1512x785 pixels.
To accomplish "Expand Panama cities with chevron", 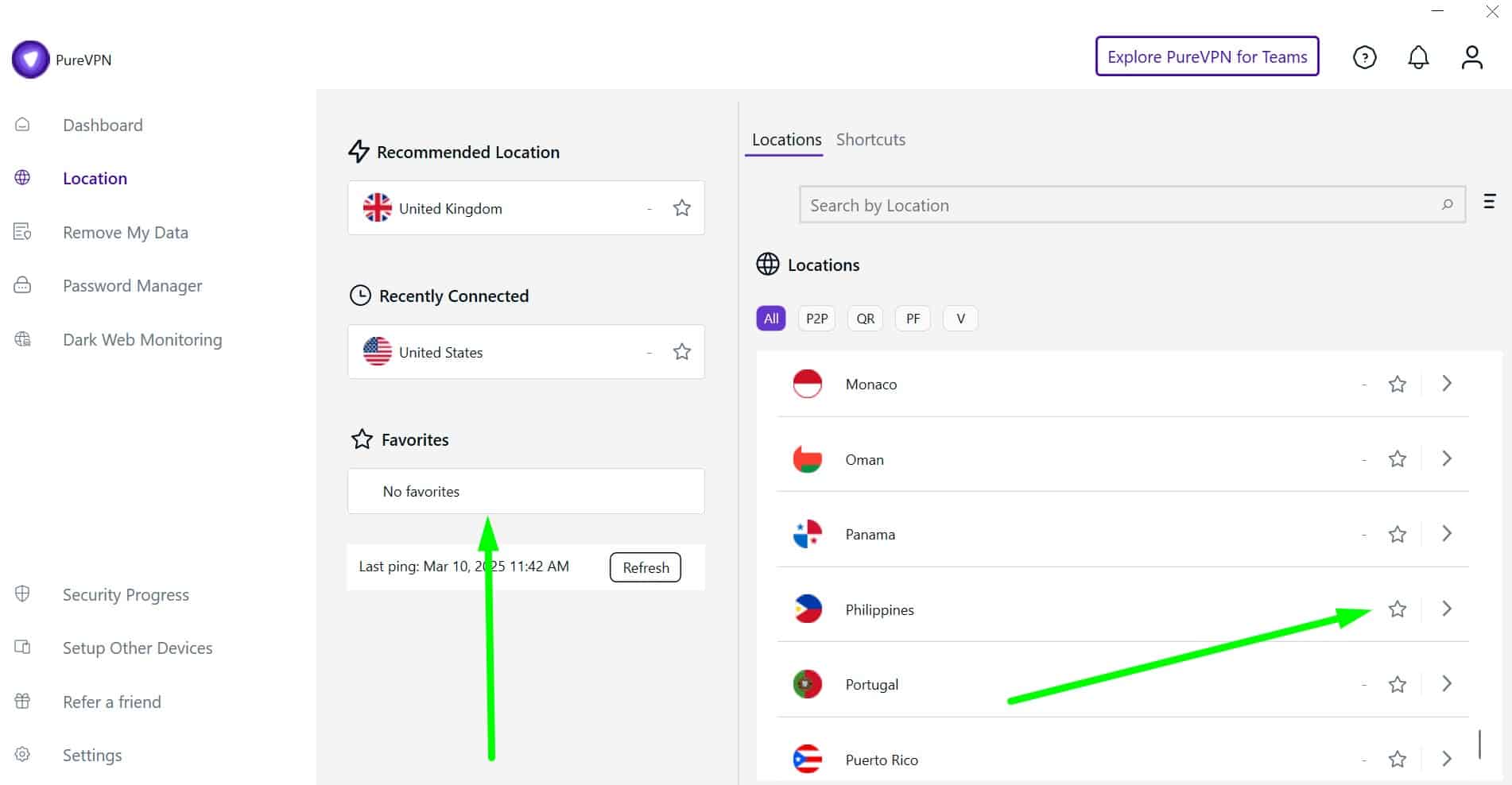I will 1447,534.
